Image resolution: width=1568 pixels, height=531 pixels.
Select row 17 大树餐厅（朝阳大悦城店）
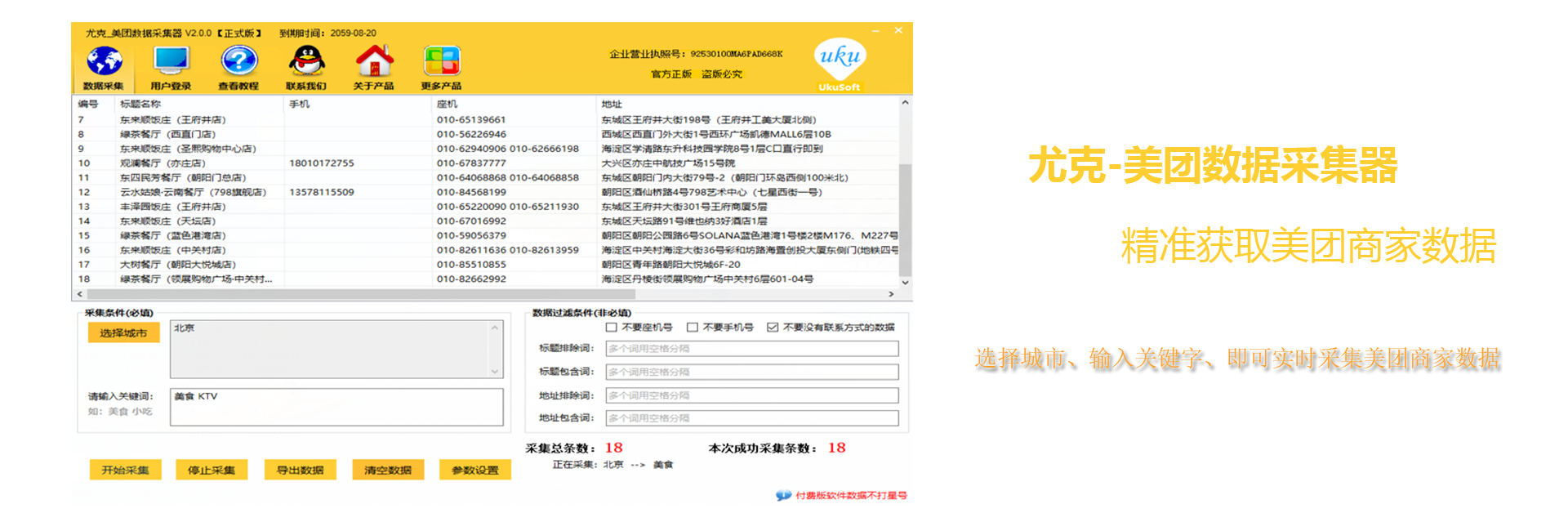point(486,265)
